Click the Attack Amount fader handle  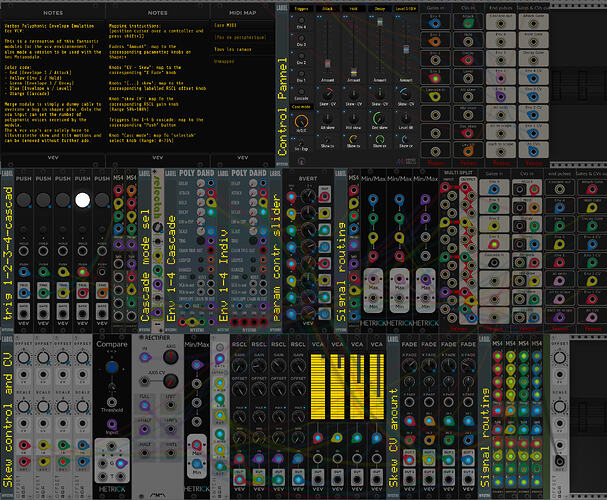[x=328, y=63]
